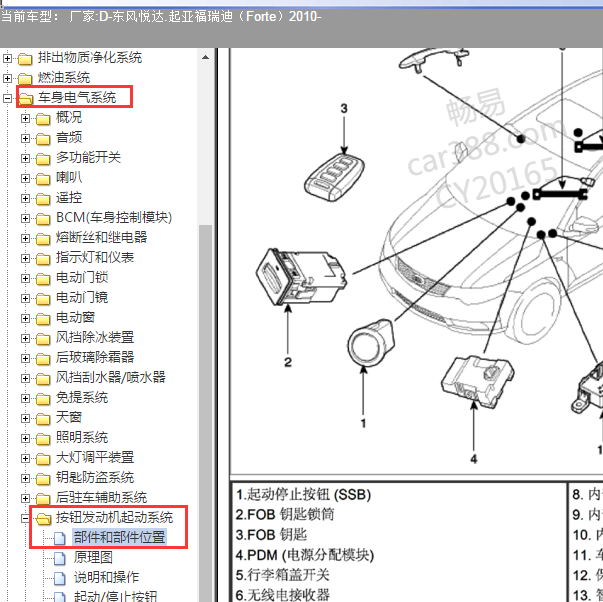Select the 多功能开关 tree item
Image resolution: width=603 pixels, height=602 pixels.
click(88, 157)
